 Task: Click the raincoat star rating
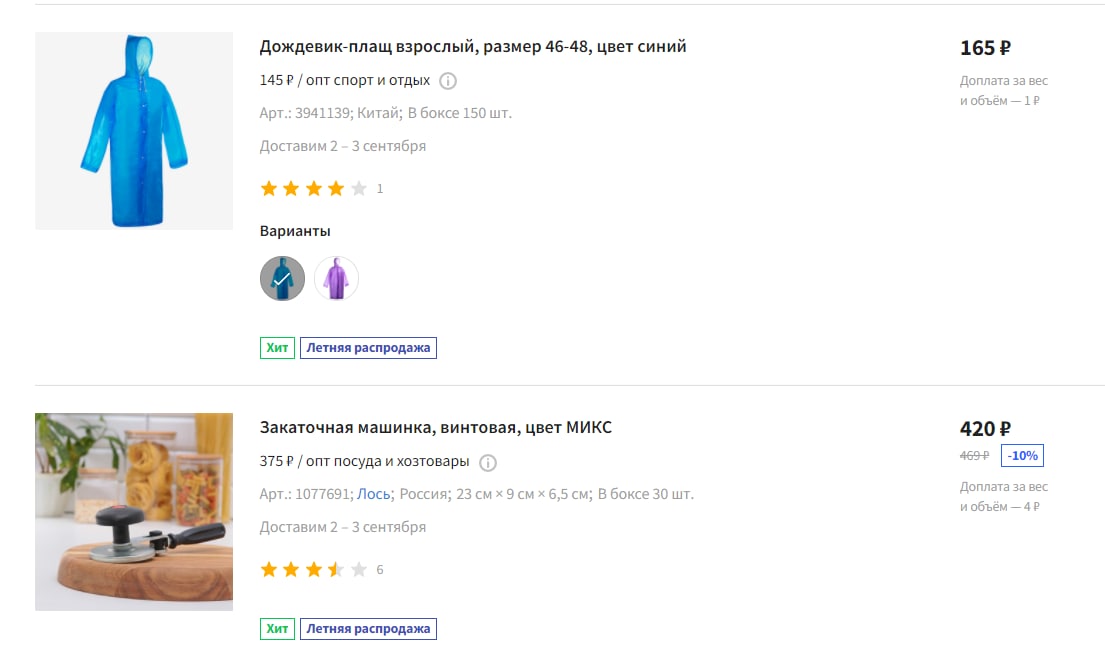[x=314, y=188]
